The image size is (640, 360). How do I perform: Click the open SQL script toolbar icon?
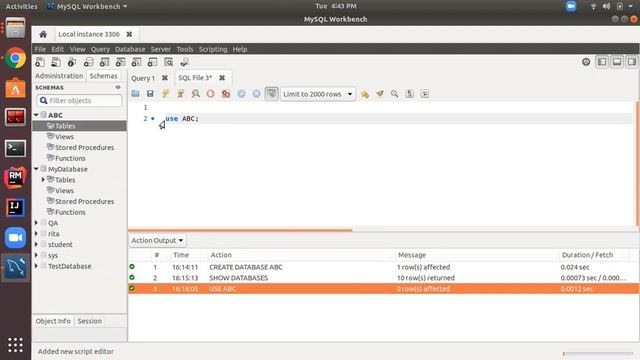56,62
